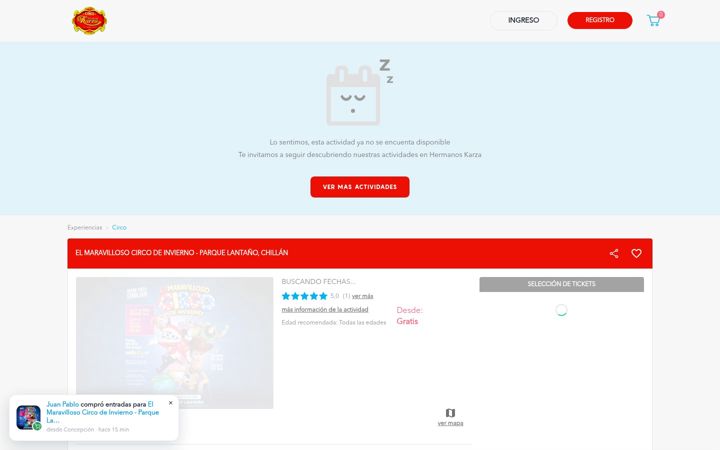The image size is (720, 450).
Task: Click the circus poster image
Action: coord(174,343)
